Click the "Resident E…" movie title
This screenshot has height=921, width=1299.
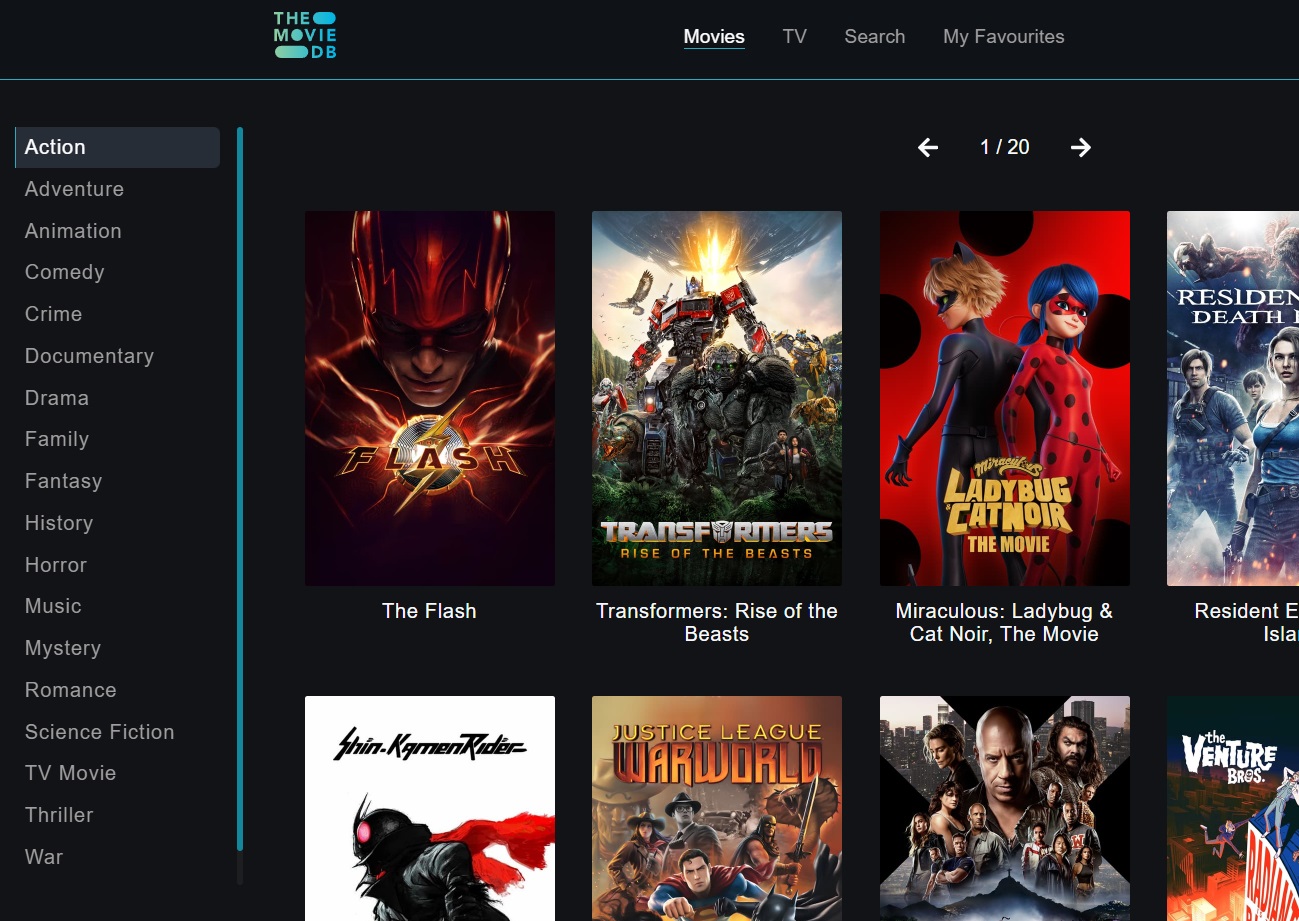(1246, 622)
